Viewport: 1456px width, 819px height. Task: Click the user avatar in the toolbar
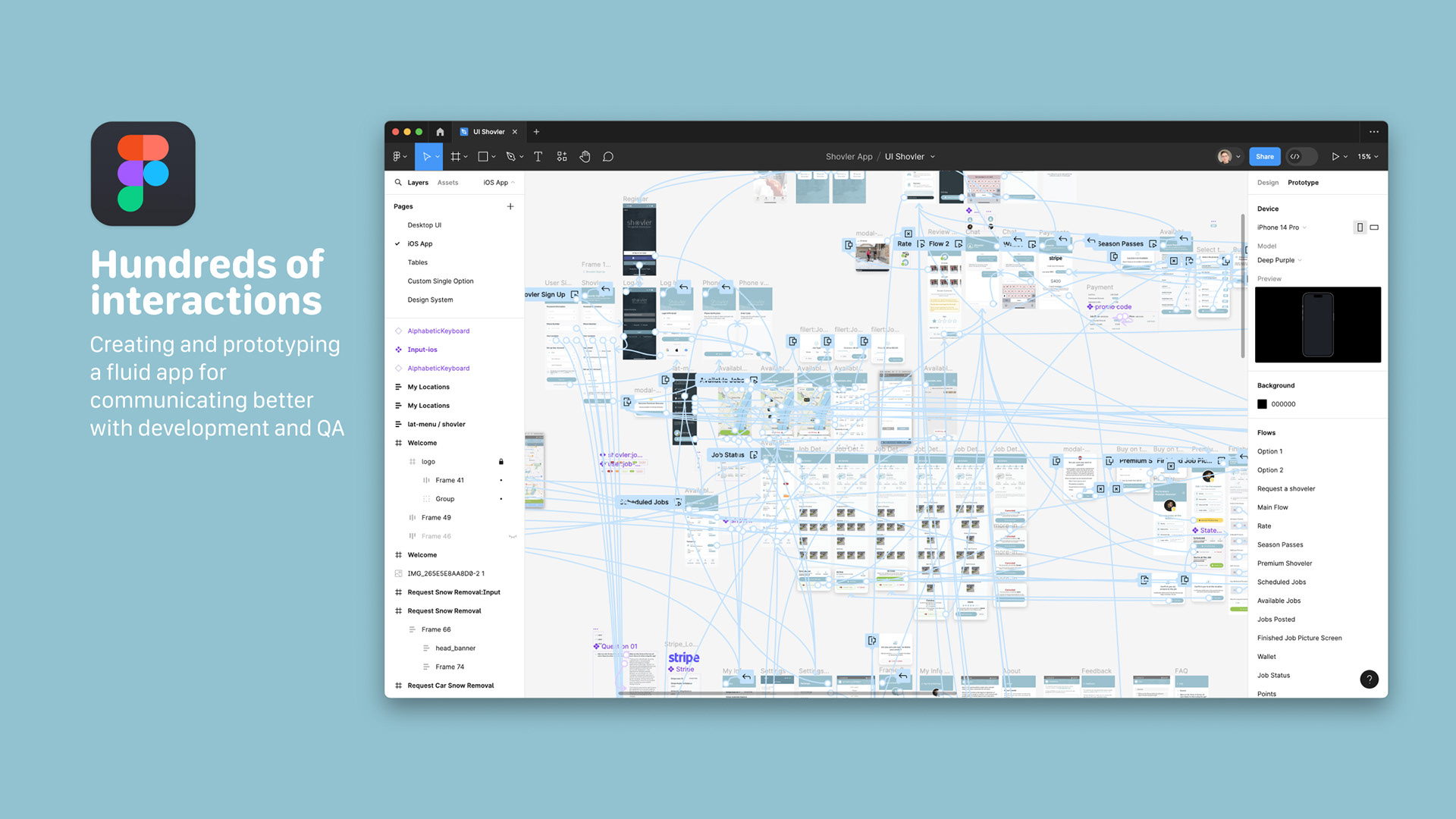click(x=1225, y=157)
